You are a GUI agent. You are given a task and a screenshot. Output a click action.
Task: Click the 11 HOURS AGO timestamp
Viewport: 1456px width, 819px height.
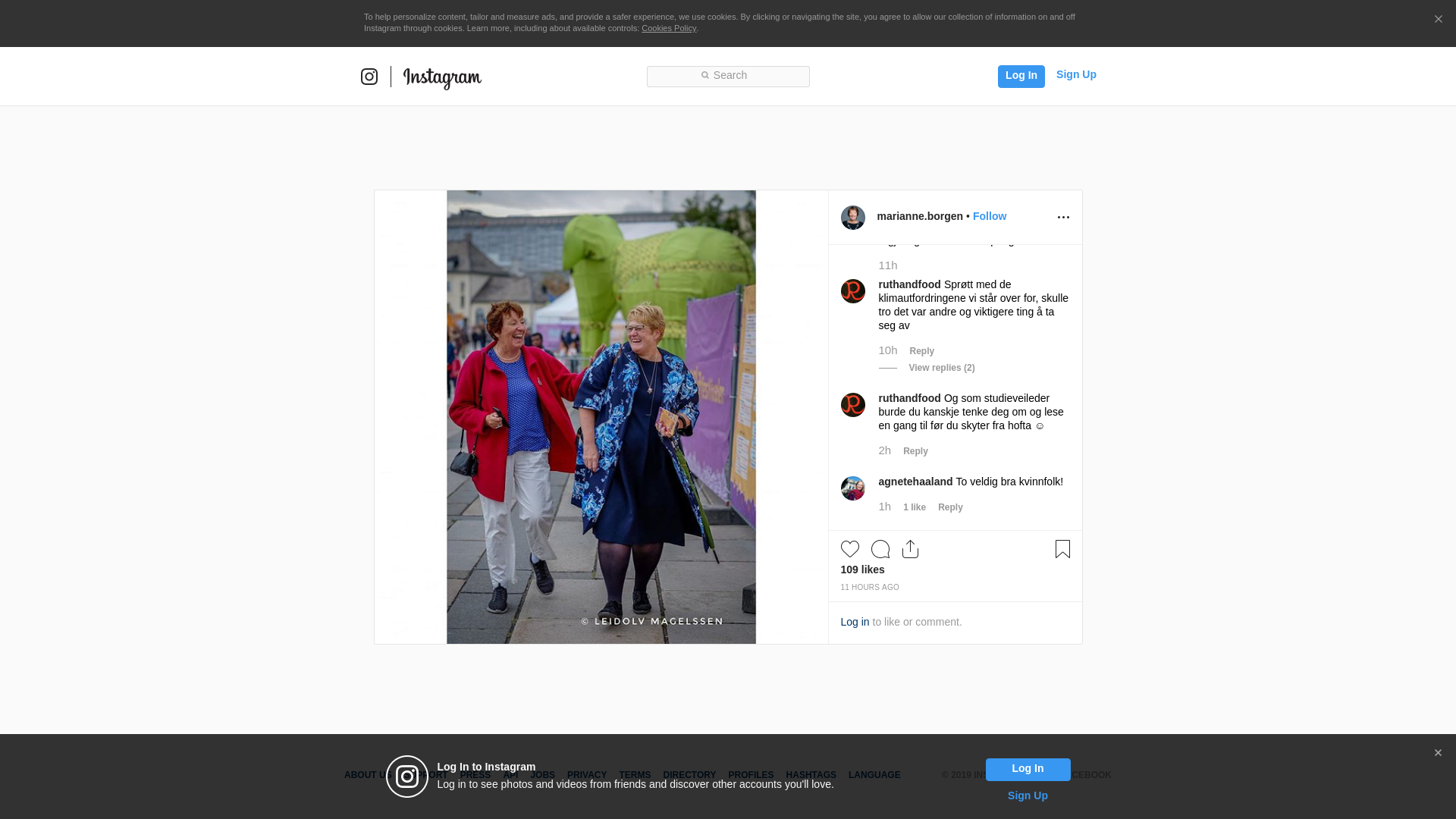click(x=870, y=588)
